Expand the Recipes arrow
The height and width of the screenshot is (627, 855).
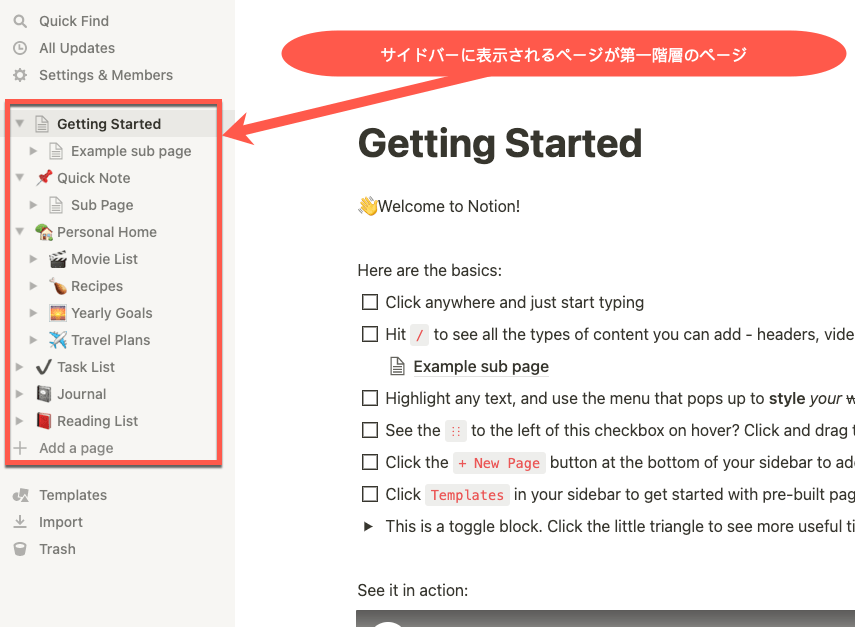pos(33,286)
